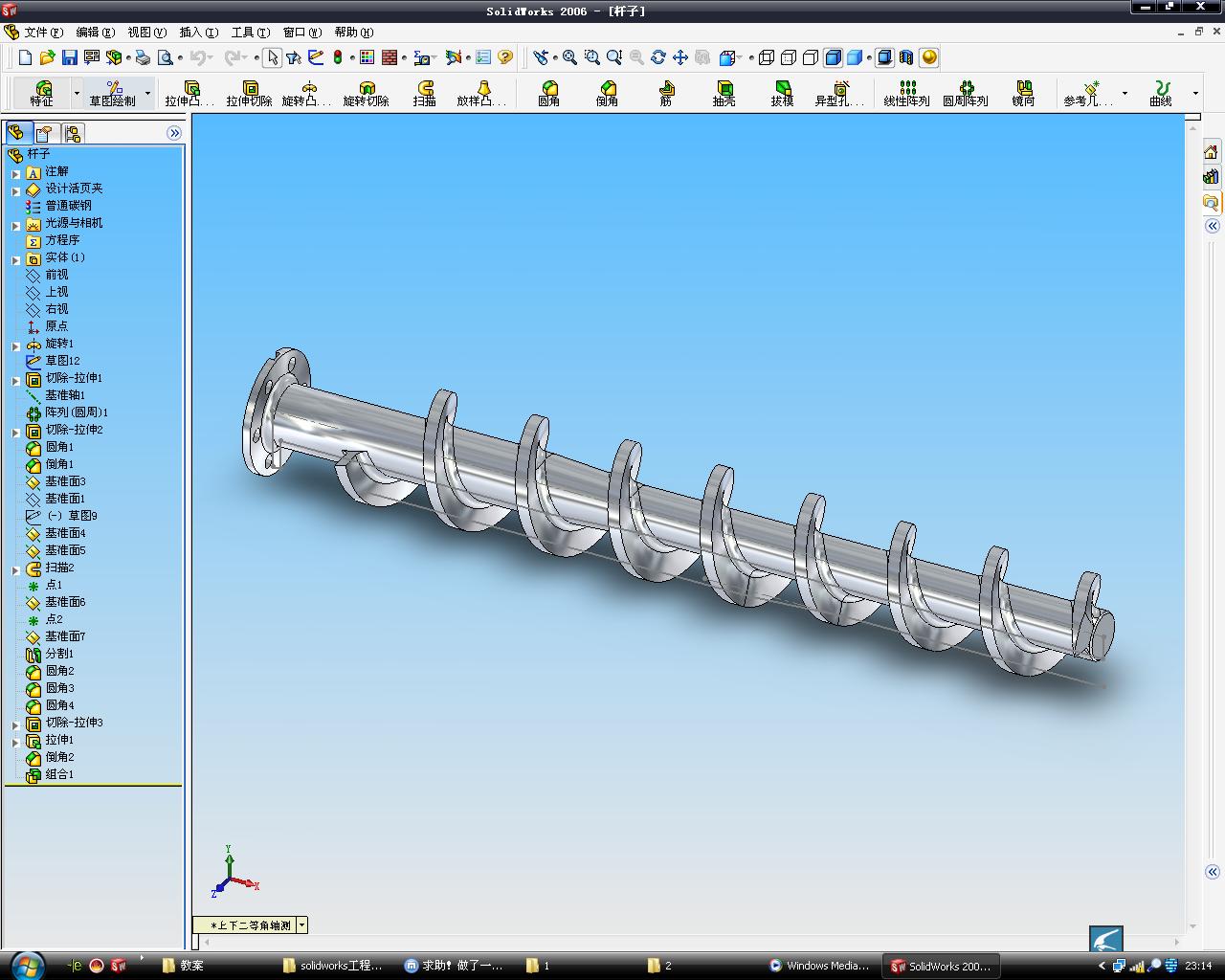The width and height of the screenshot is (1225, 980).
Task: Toggle the Select arrow tool
Action: click(273, 57)
